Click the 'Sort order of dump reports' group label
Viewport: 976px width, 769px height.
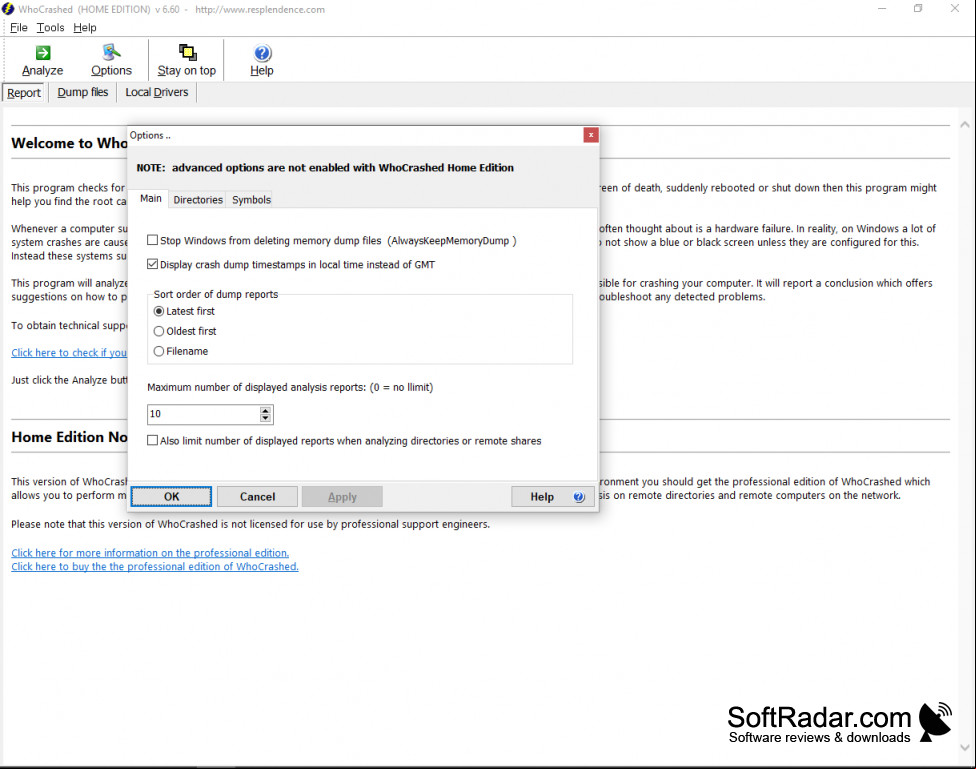point(216,295)
